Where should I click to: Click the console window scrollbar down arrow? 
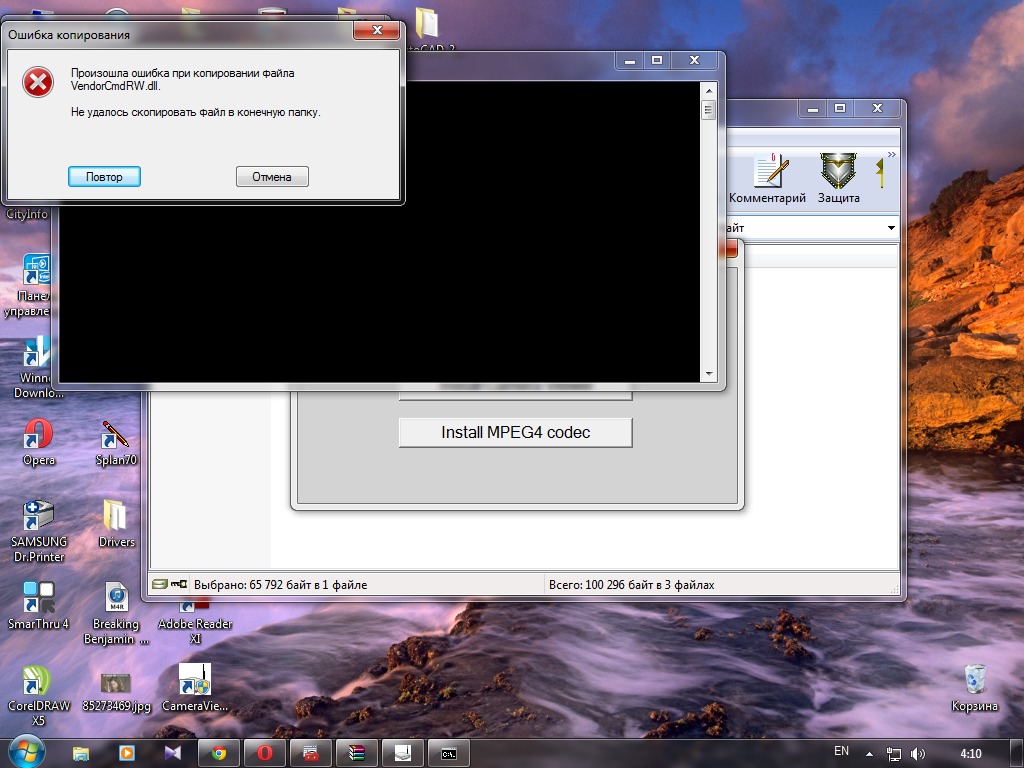tap(709, 374)
